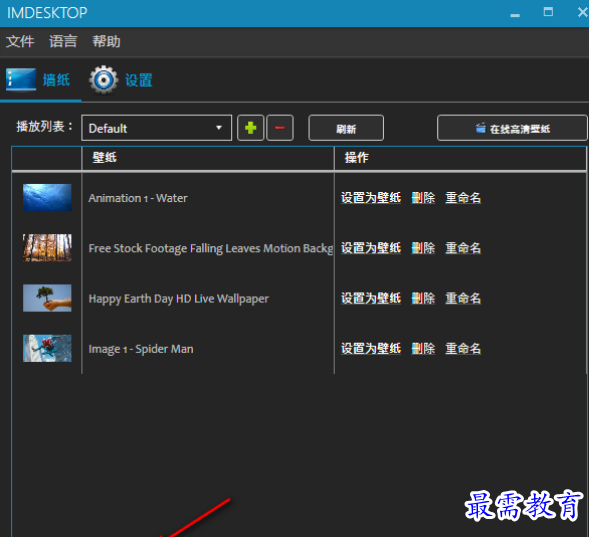Select Image 1 - Spider Man name
The image size is (589, 537).
[141, 349]
